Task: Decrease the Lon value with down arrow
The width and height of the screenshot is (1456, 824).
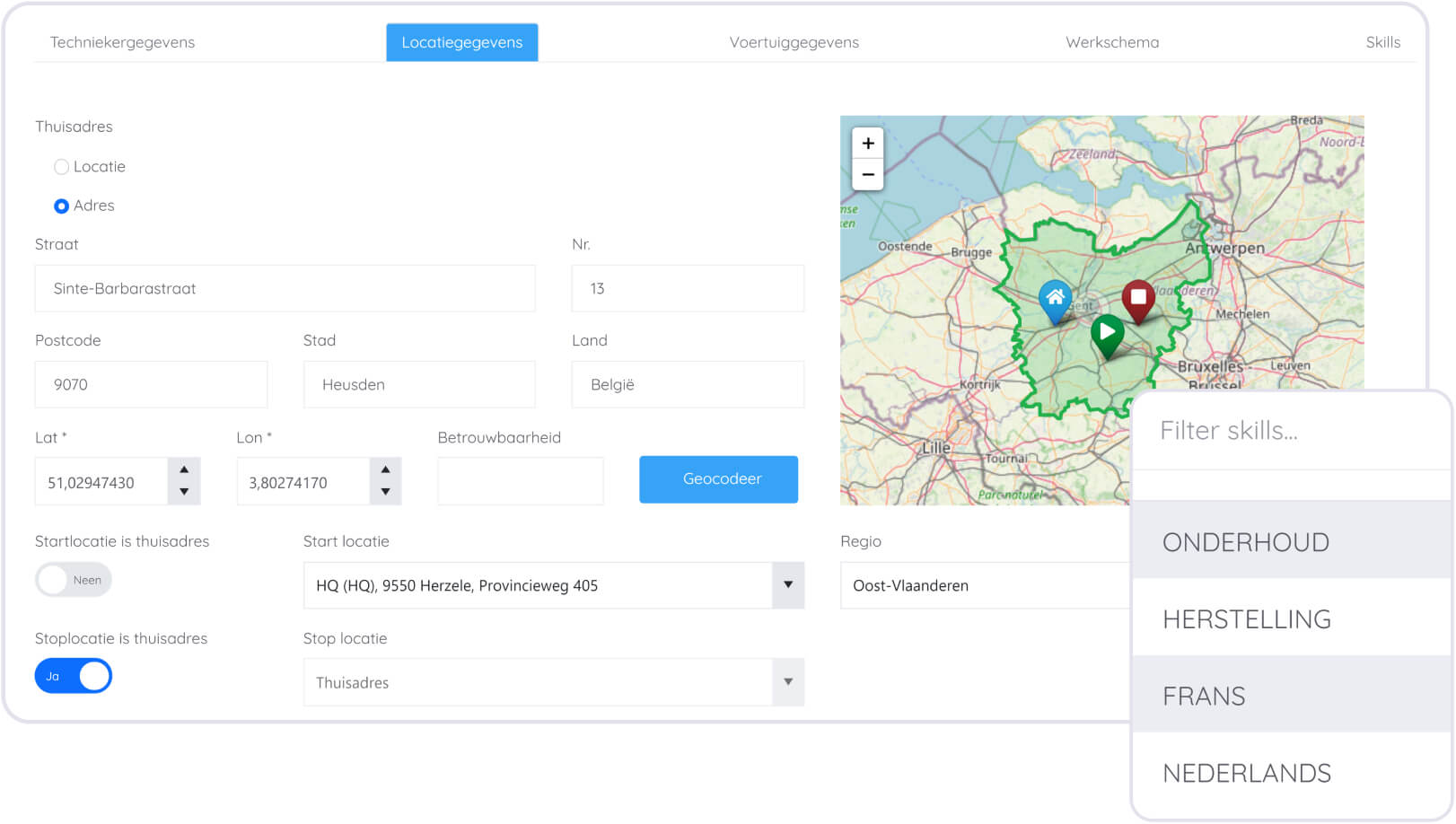Action: pyautogui.click(x=385, y=492)
